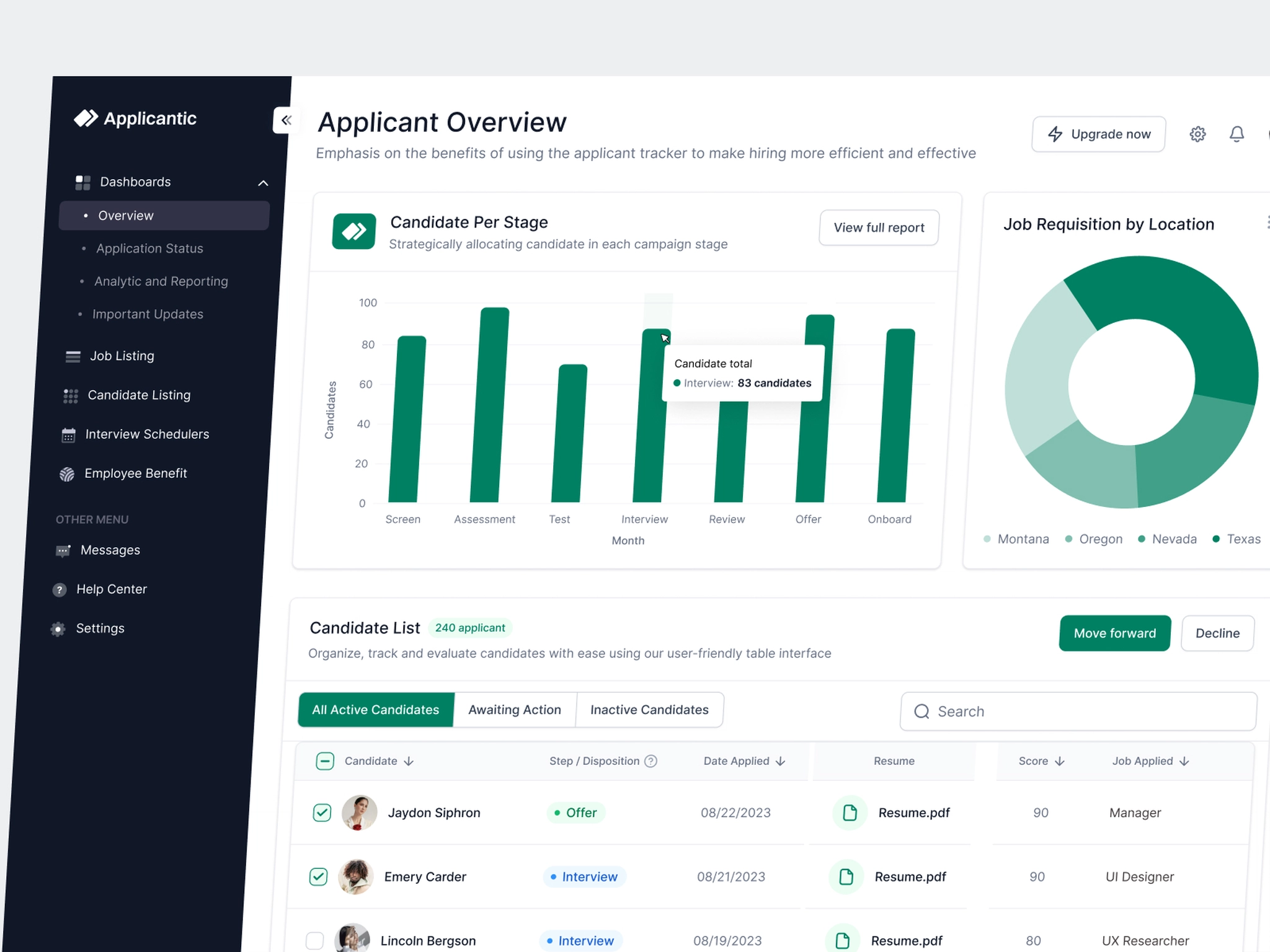
Task: Open Emery Carder's resume file icon
Action: point(846,876)
